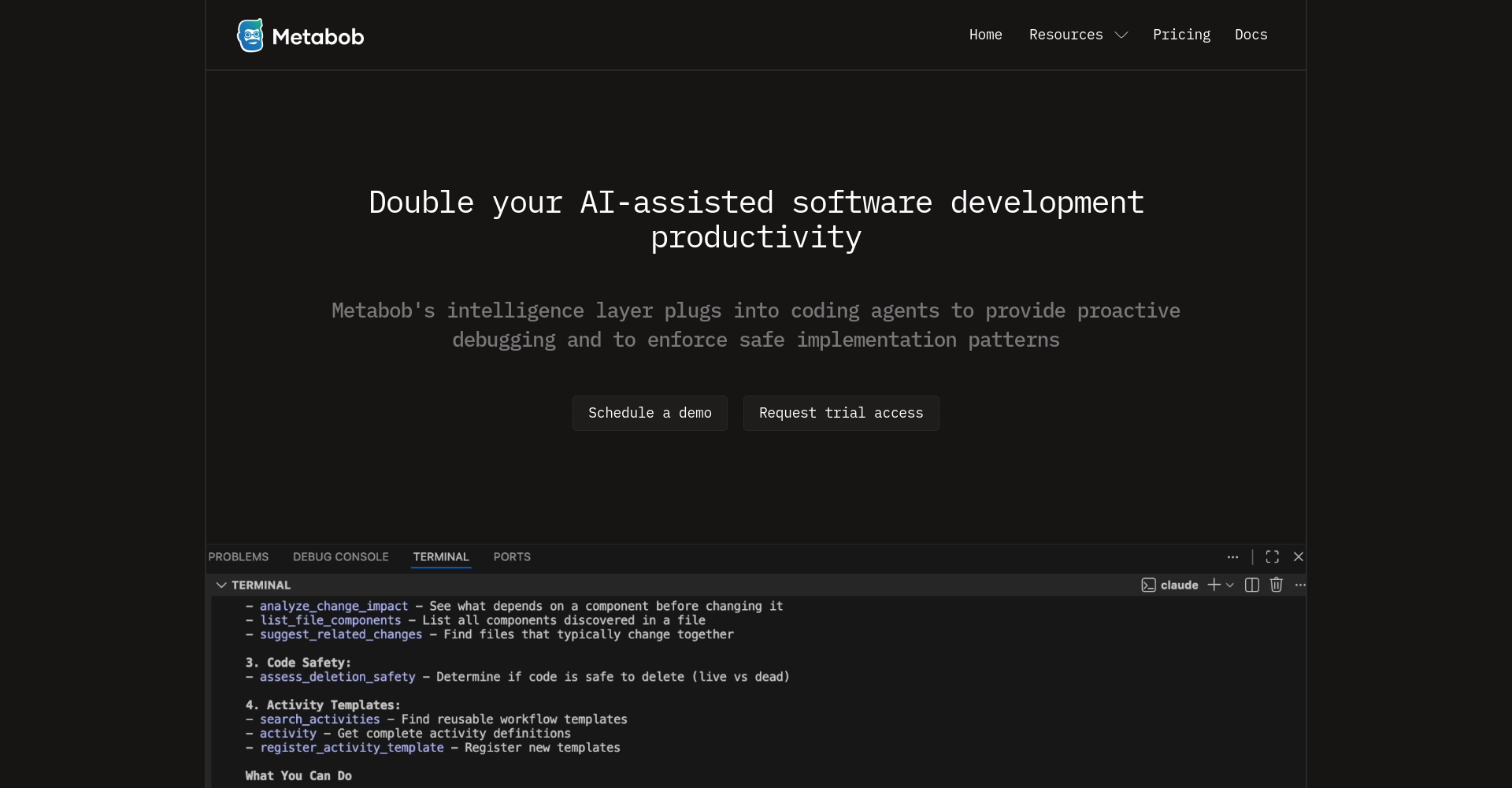Go to the Pricing page

pyautogui.click(x=1181, y=35)
